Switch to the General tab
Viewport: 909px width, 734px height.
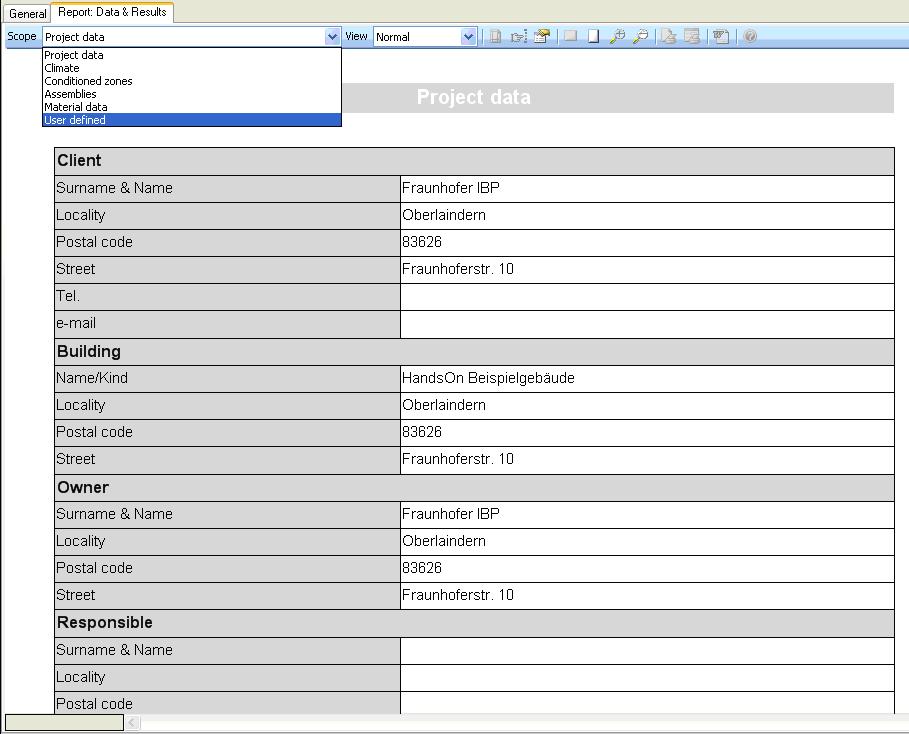(27, 13)
